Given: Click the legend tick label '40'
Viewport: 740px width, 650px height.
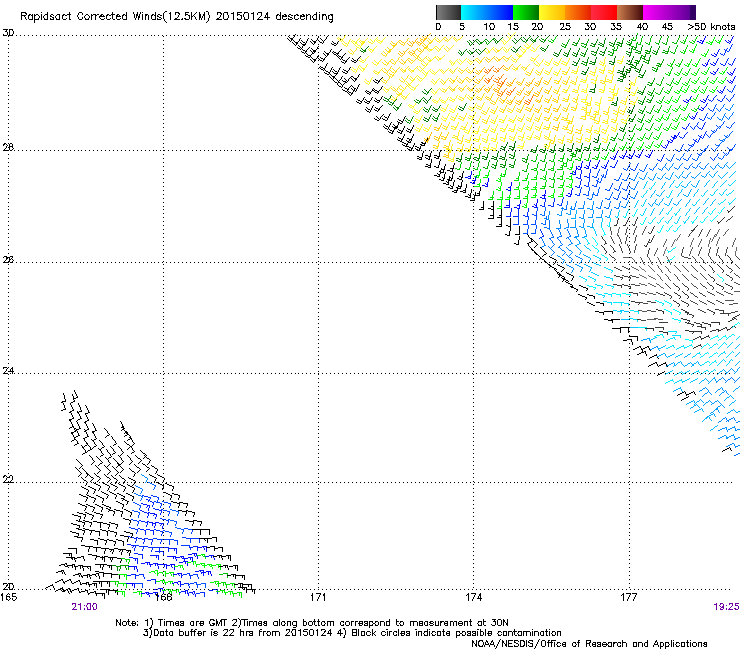Looking at the screenshot, I should coord(642,27).
